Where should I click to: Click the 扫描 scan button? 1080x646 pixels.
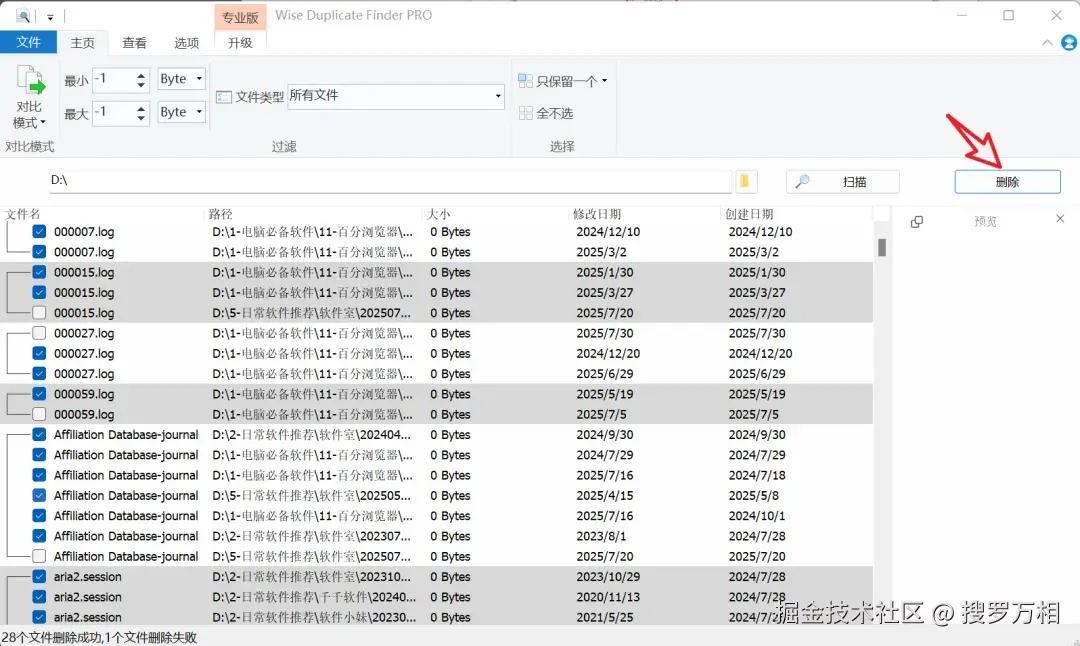click(x=843, y=182)
